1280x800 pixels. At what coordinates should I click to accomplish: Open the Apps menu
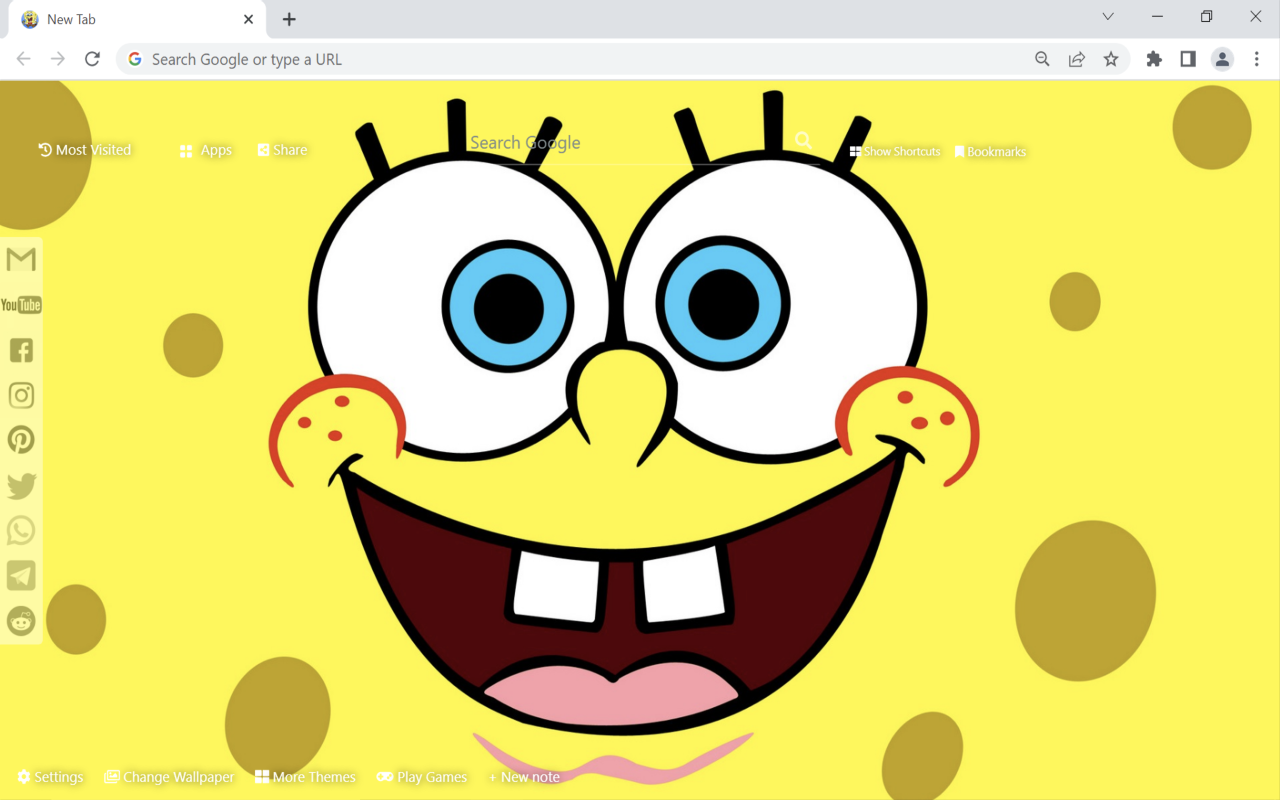pos(205,150)
